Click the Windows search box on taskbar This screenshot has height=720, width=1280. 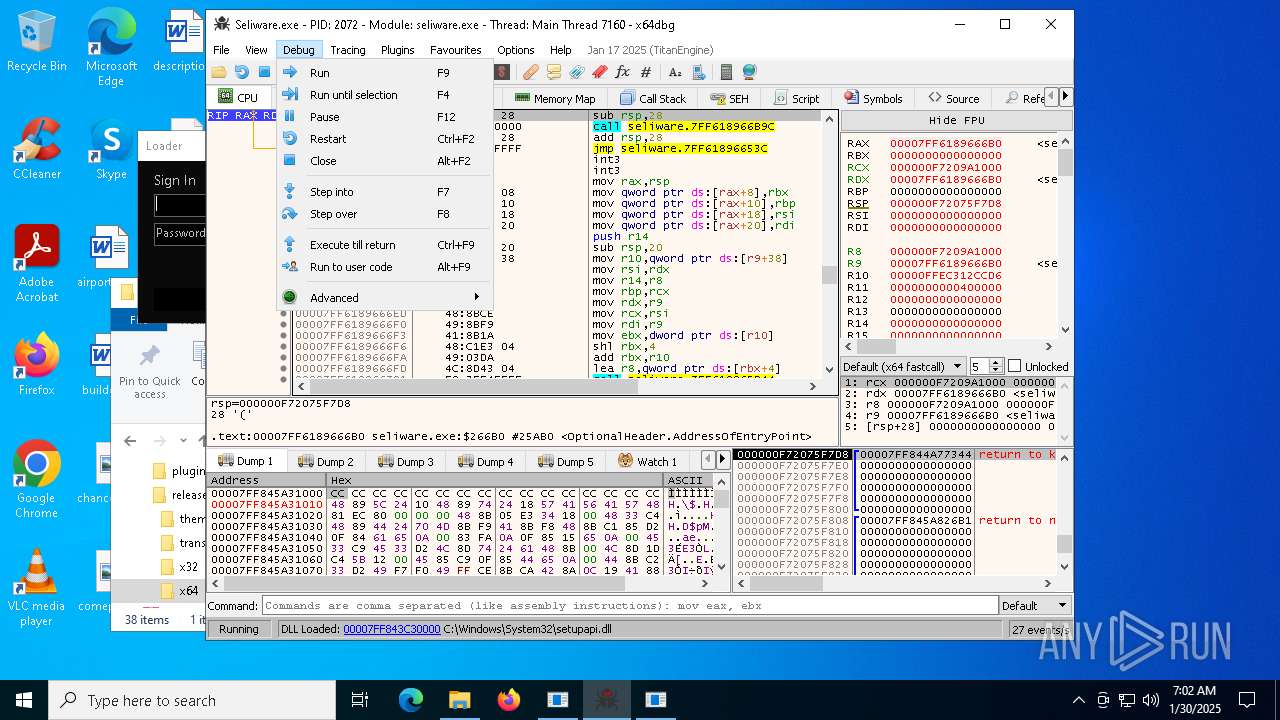coord(191,700)
